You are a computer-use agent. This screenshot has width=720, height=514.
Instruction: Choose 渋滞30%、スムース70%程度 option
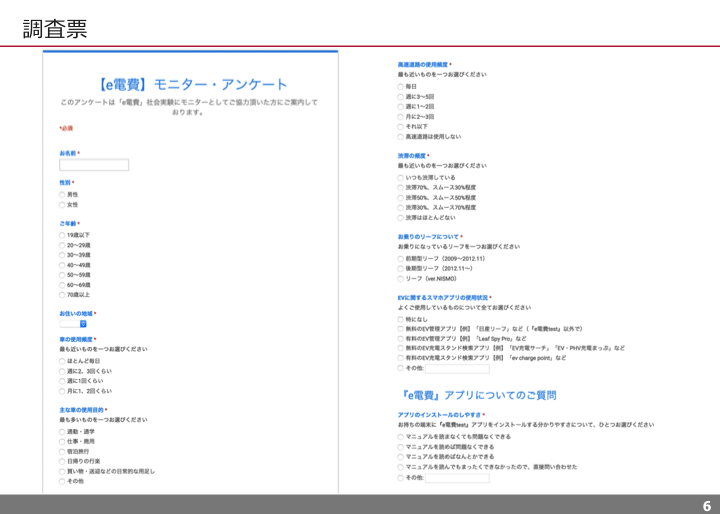point(400,208)
